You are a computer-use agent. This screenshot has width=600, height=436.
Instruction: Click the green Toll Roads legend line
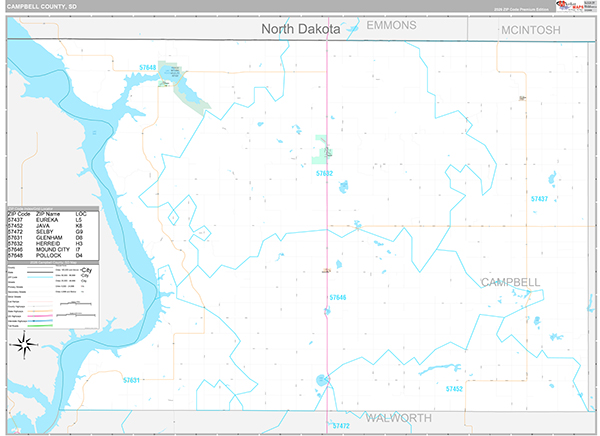pos(40,325)
